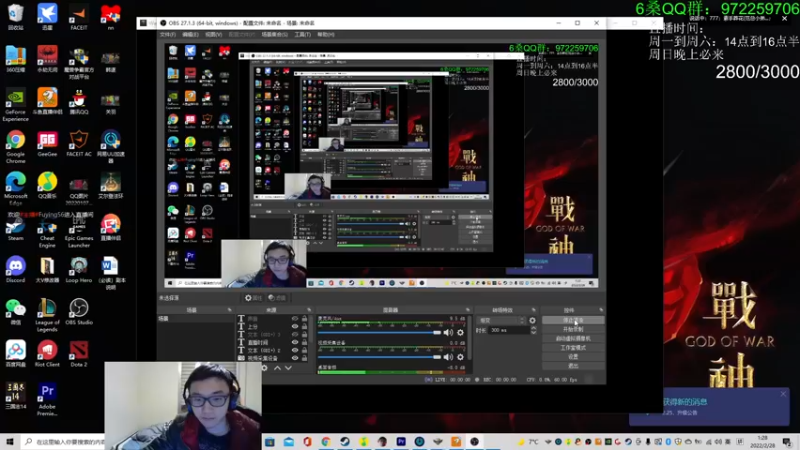
Task: Move selected source down arrow
Action: pyautogui.click(x=288, y=368)
